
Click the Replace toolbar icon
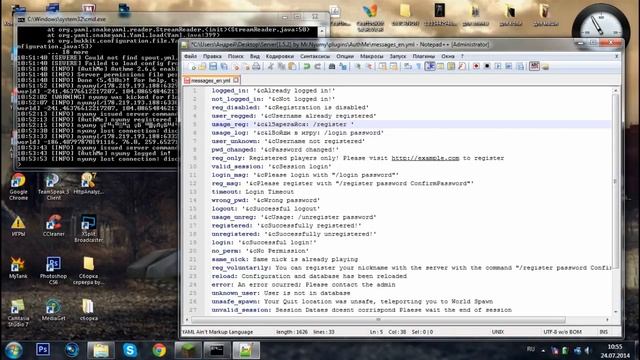point(343,66)
